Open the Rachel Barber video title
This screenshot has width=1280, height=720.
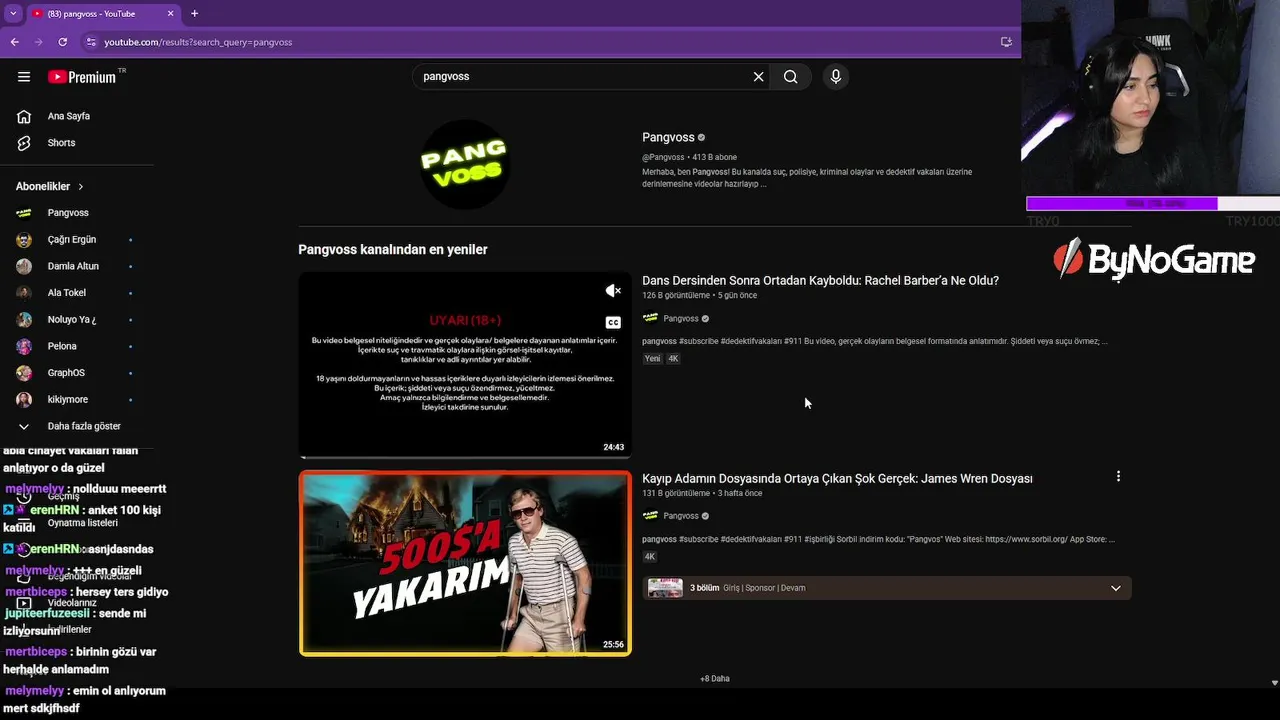click(820, 281)
